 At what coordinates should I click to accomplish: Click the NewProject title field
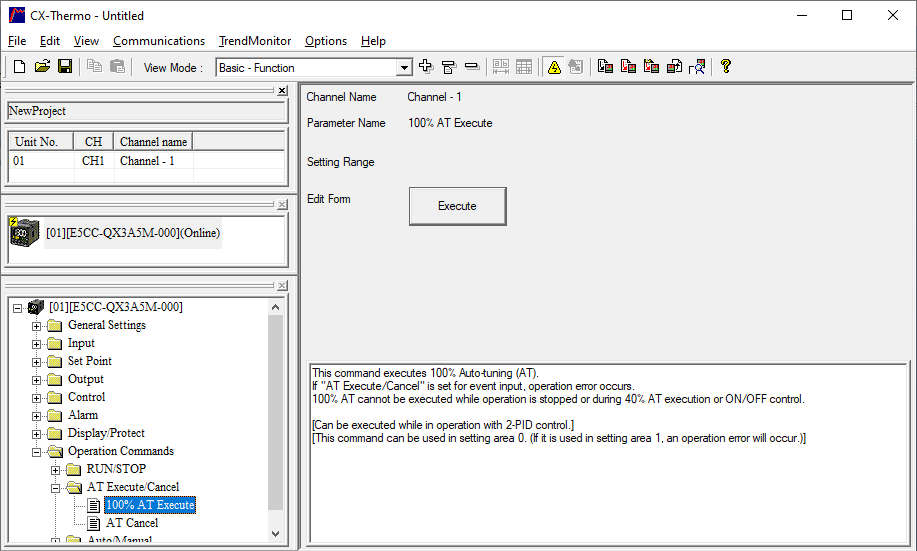coord(146,111)
